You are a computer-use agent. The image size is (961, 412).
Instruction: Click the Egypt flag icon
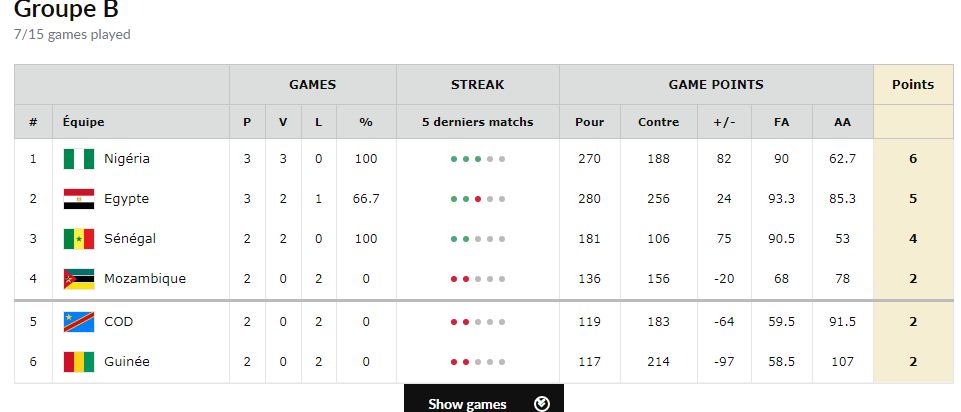(x=78, y=199)
